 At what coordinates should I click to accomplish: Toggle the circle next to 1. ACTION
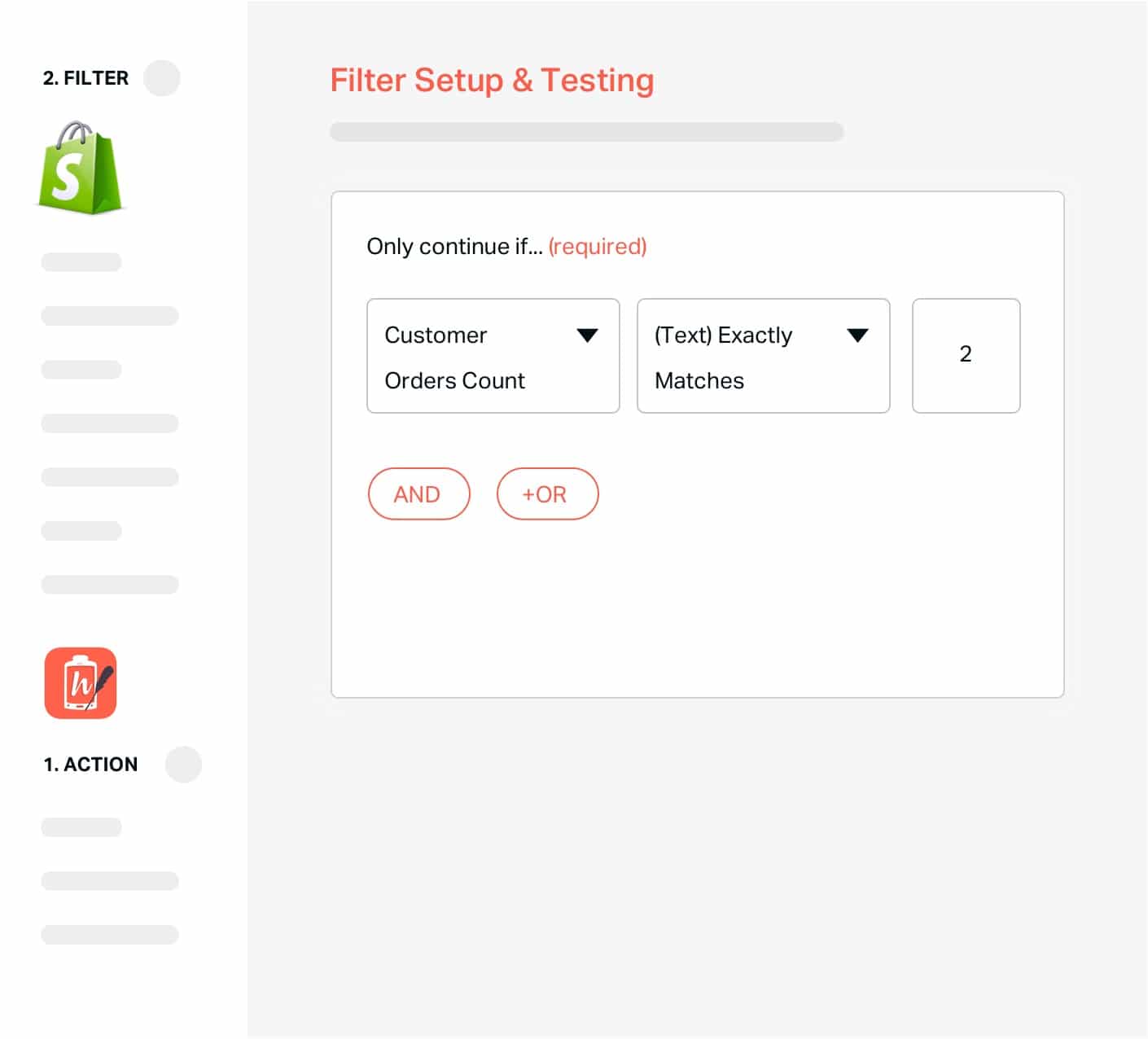[183, 765]
